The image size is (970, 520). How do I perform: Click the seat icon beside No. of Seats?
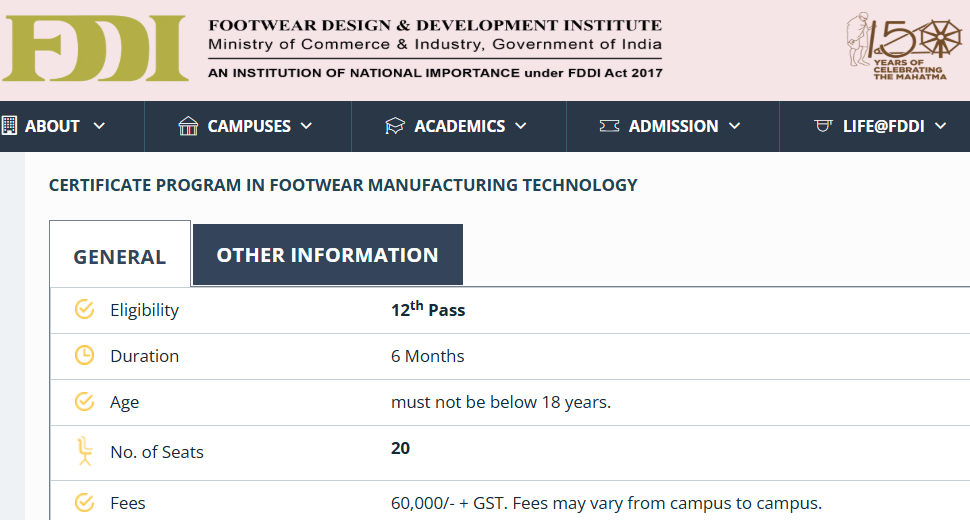click(85, 451)
